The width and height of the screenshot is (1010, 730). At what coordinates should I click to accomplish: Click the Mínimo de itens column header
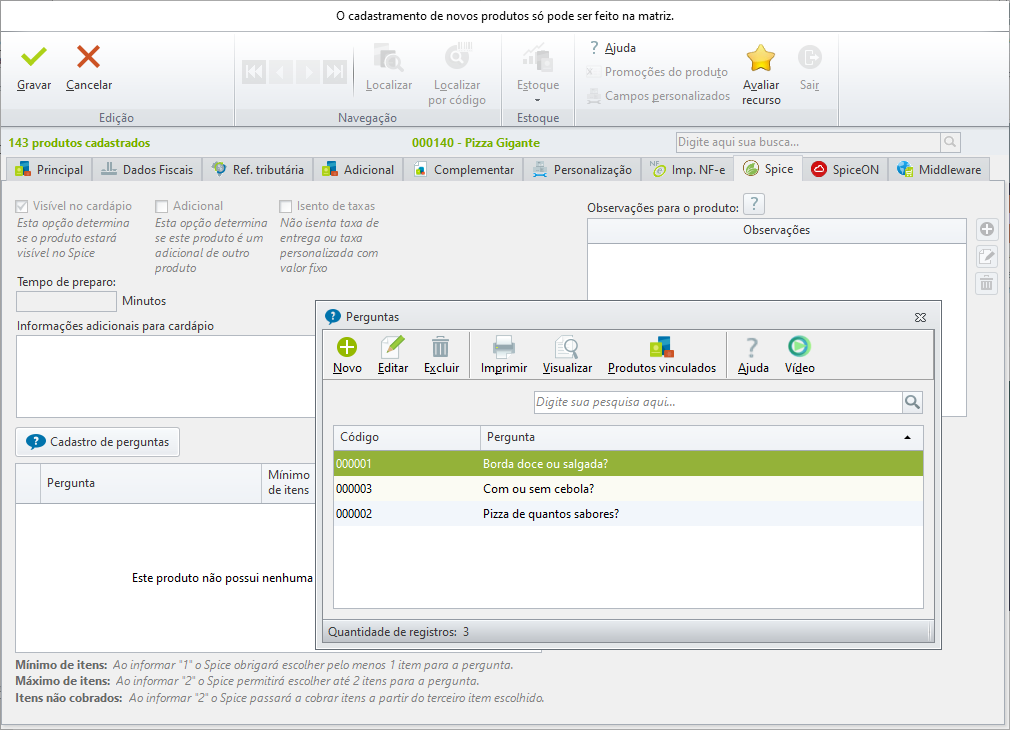(289, 482)
